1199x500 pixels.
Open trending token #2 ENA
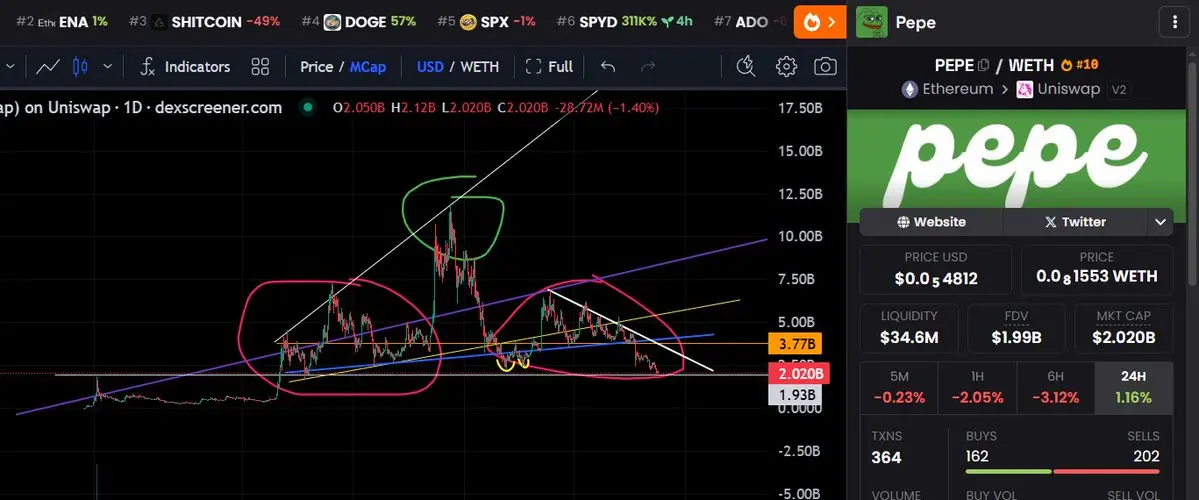62,21
